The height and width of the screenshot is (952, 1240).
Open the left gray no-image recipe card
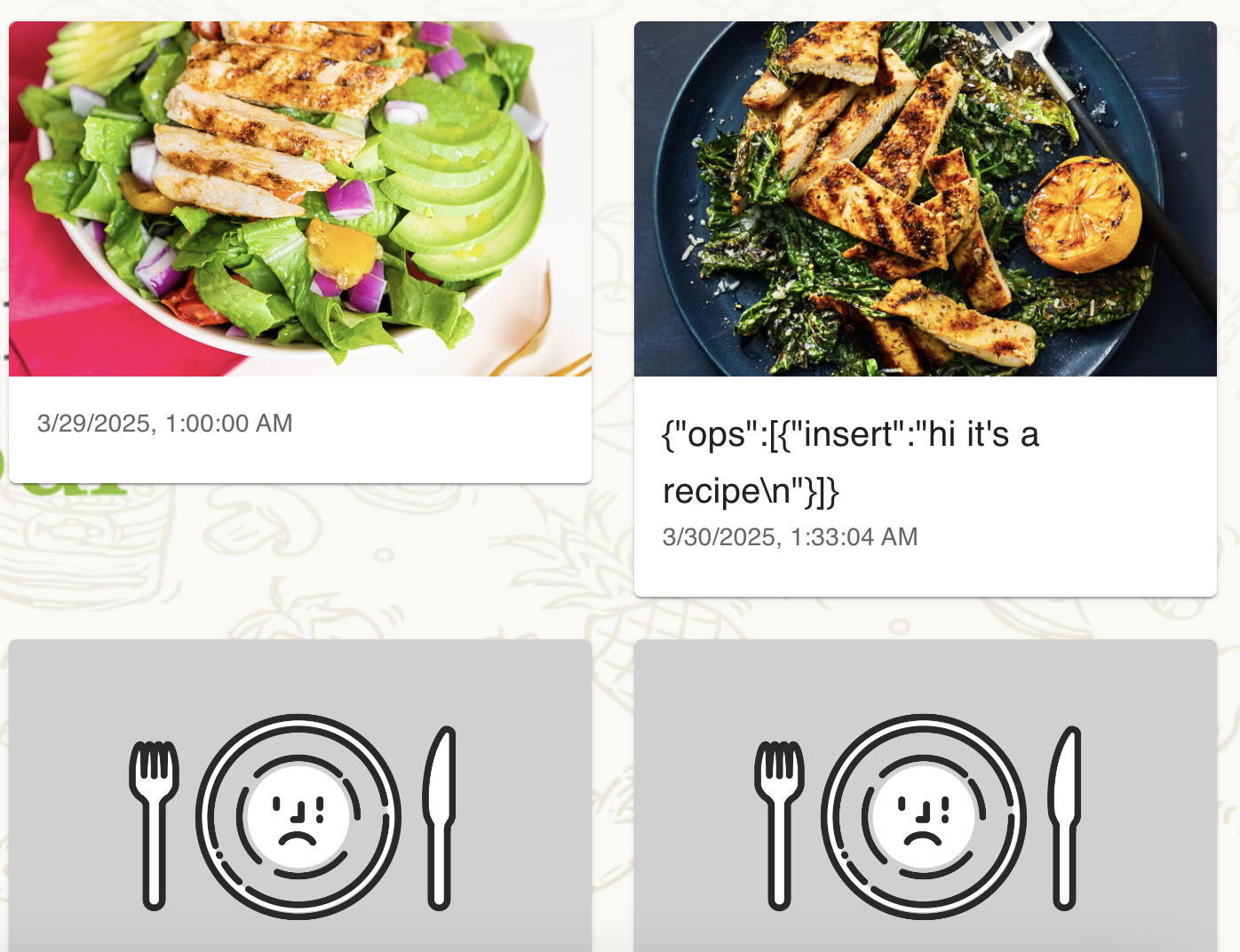point(300,796)
